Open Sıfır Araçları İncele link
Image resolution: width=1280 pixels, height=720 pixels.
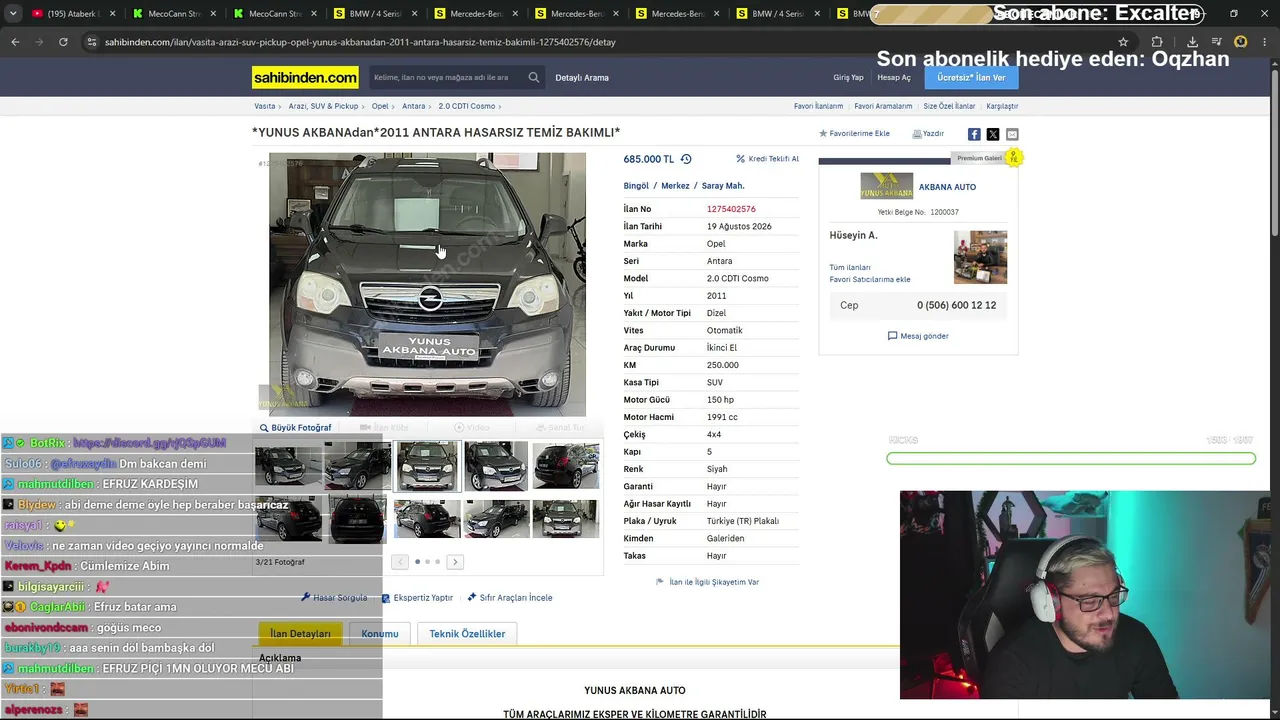pyautogui.click(x=510, y=598)
